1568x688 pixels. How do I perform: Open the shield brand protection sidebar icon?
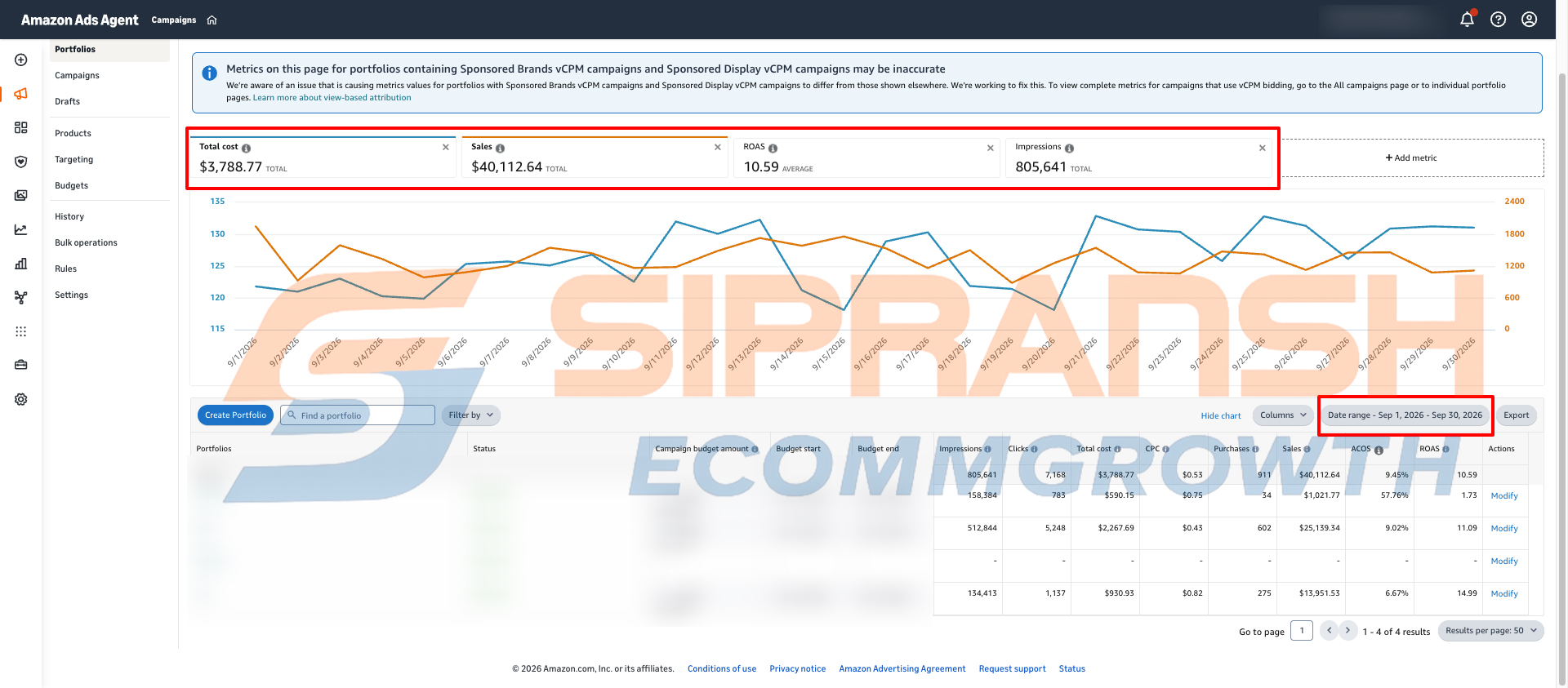pos(21,162)
